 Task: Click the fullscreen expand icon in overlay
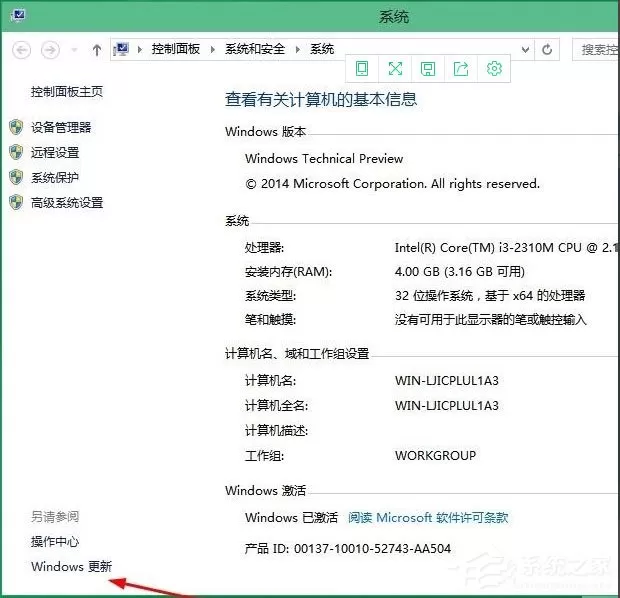(x=395, y=68)
